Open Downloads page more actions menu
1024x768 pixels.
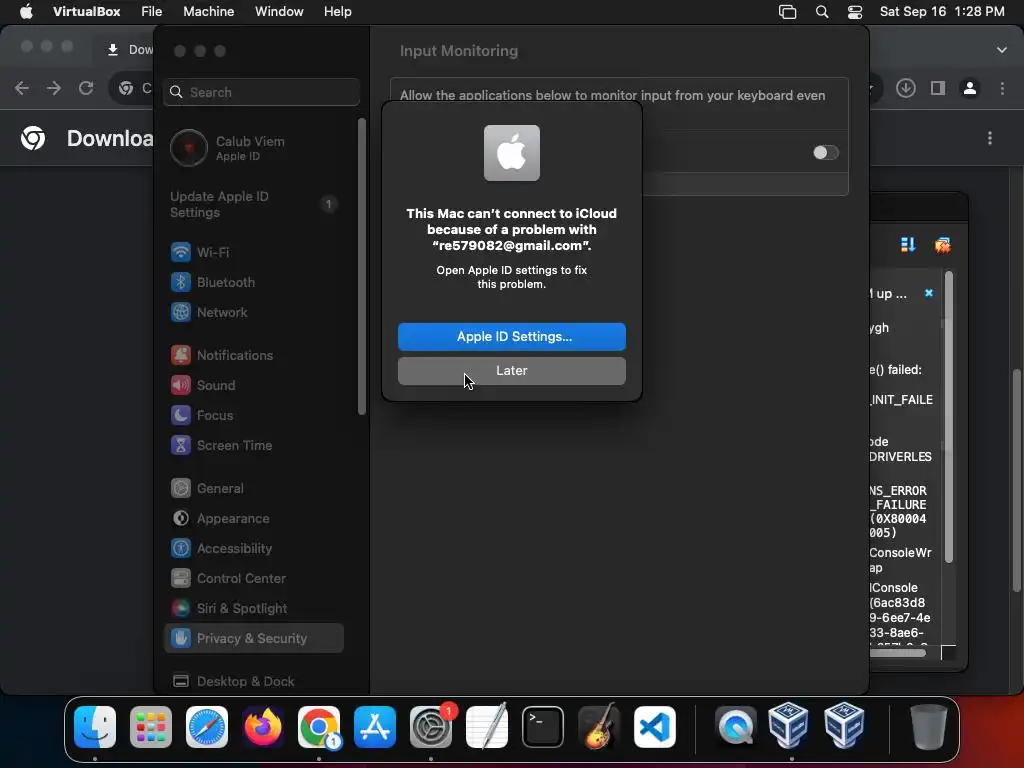[990, 138]
